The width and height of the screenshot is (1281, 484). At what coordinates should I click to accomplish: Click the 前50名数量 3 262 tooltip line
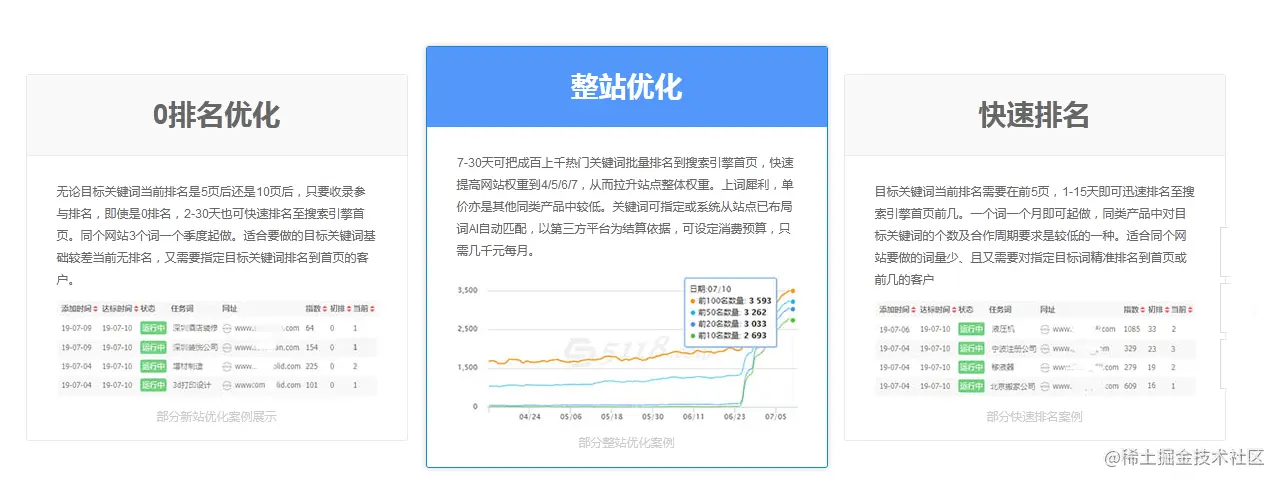coord(728,312)
